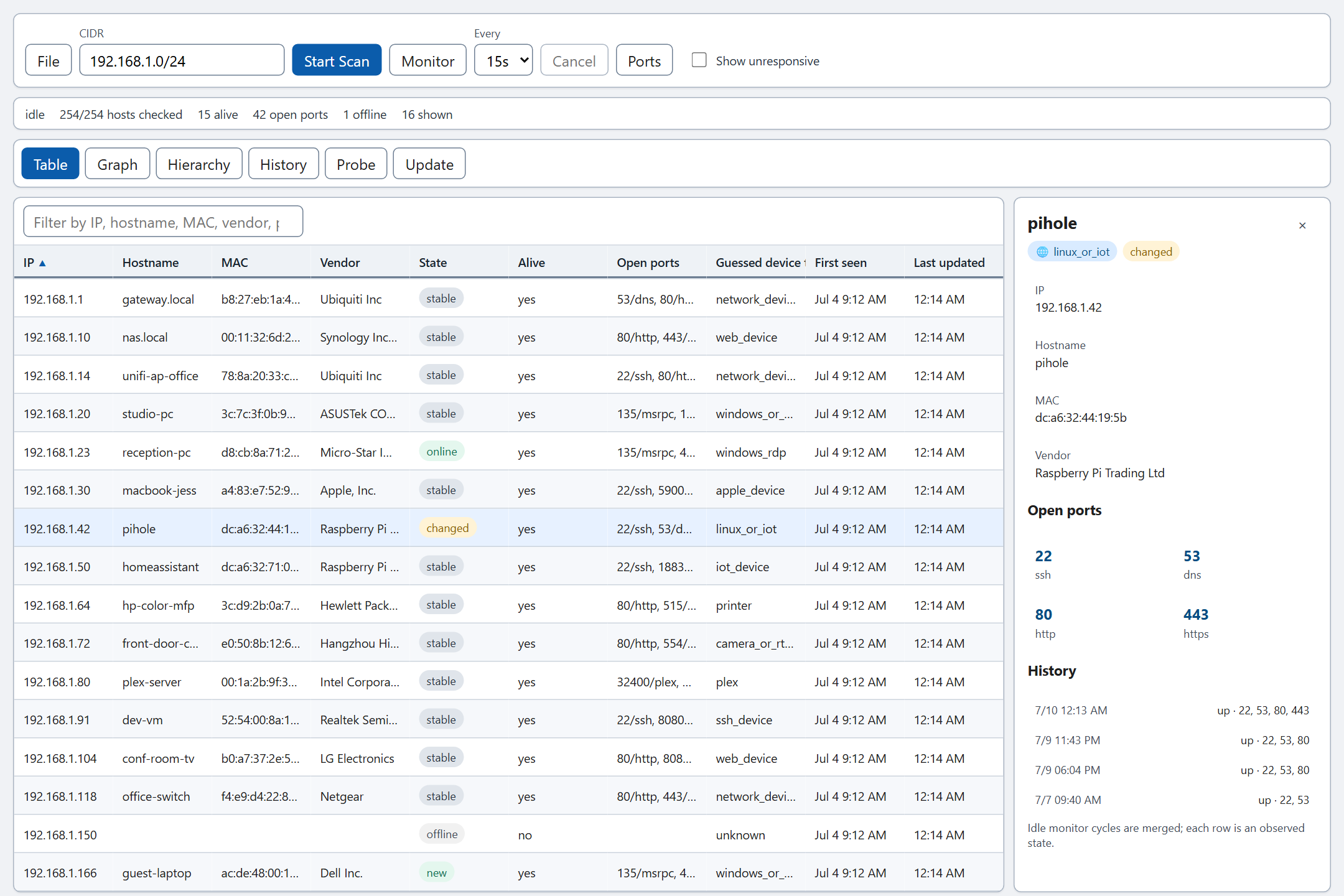Screen dimensions: 1344x896
Task: Click the MAC value dc:a6:32:44:19:5b
Action: tap(1081, 418)
